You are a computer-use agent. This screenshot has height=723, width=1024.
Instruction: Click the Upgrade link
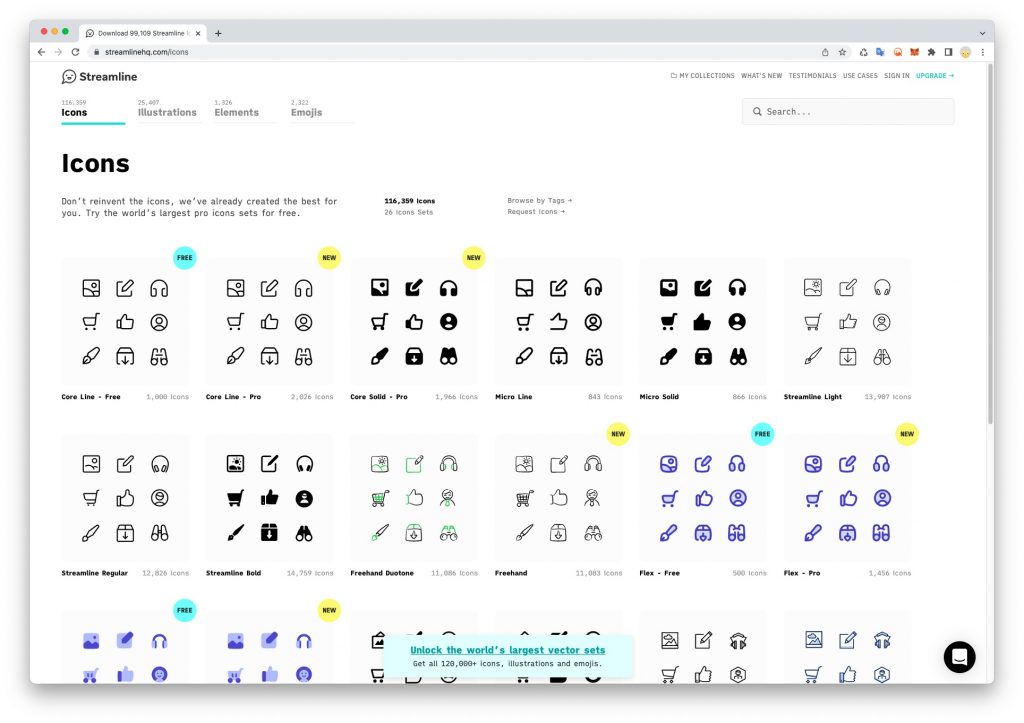[x=934, y=76]
